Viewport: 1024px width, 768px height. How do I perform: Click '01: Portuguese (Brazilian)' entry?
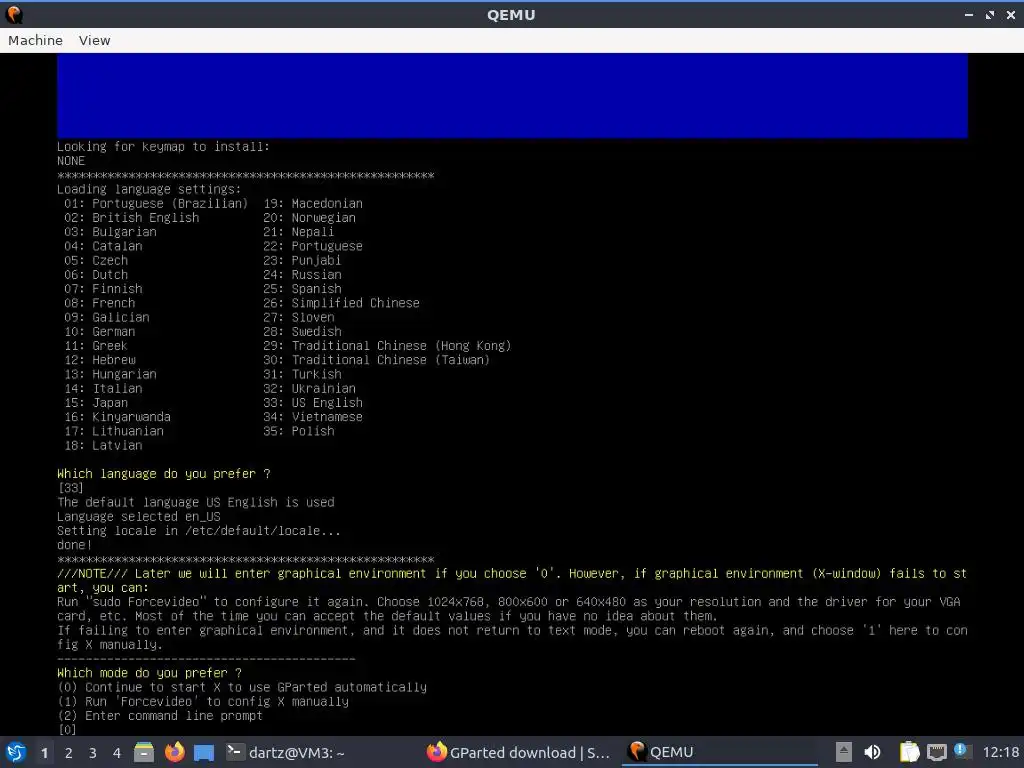(x=156, y=203)
